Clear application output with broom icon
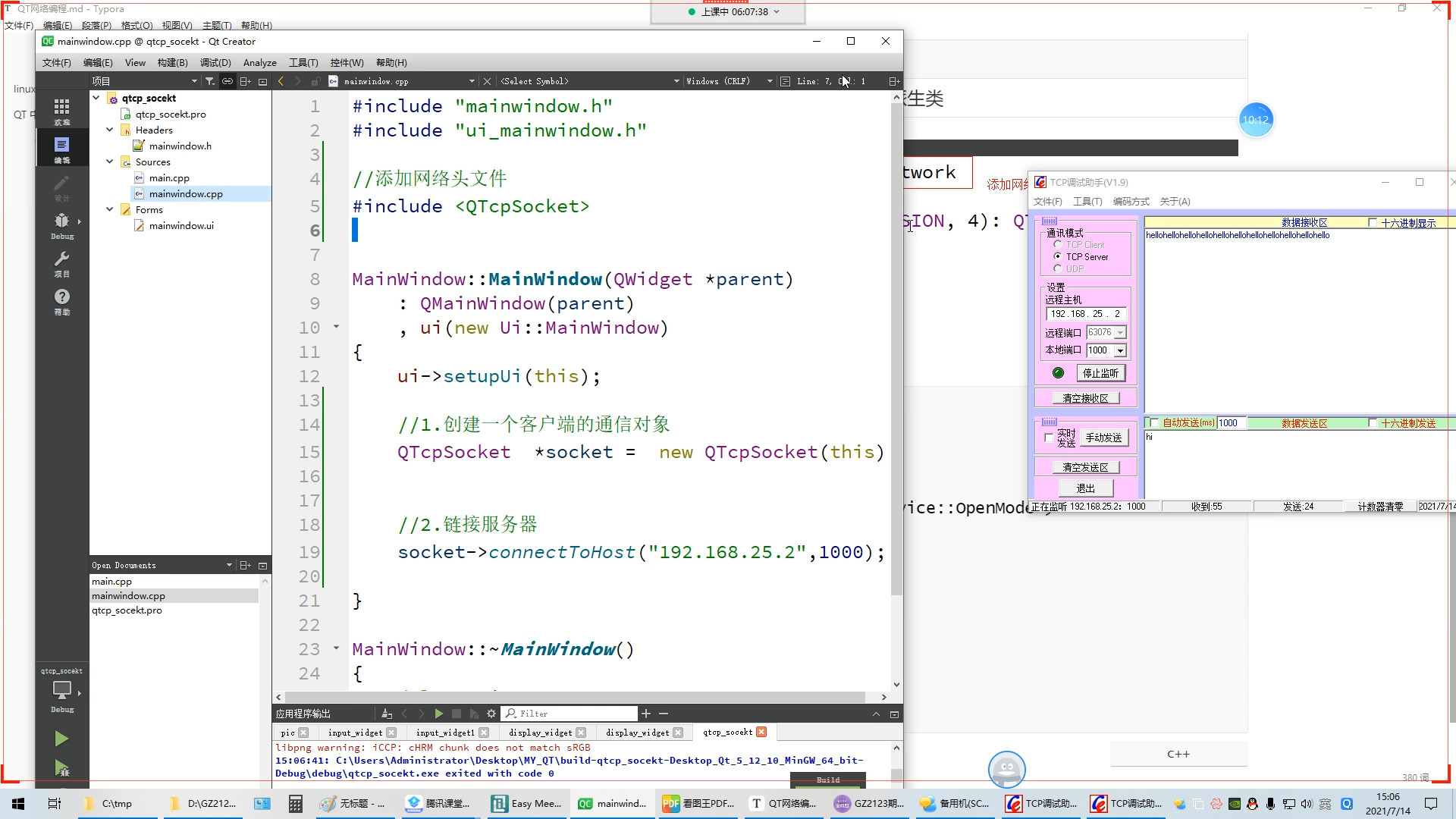 click(x=387, y=714)
